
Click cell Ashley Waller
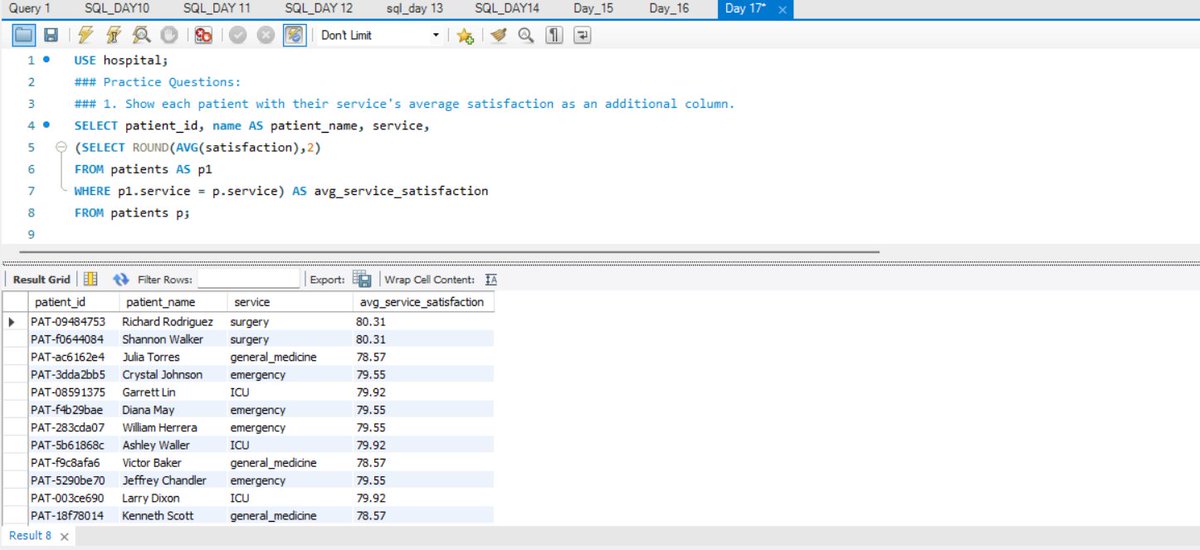(172, 445)
